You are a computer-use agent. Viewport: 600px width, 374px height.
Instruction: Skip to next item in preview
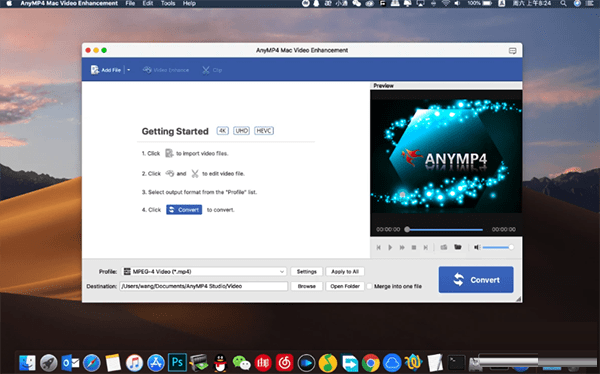coord(426,248)
